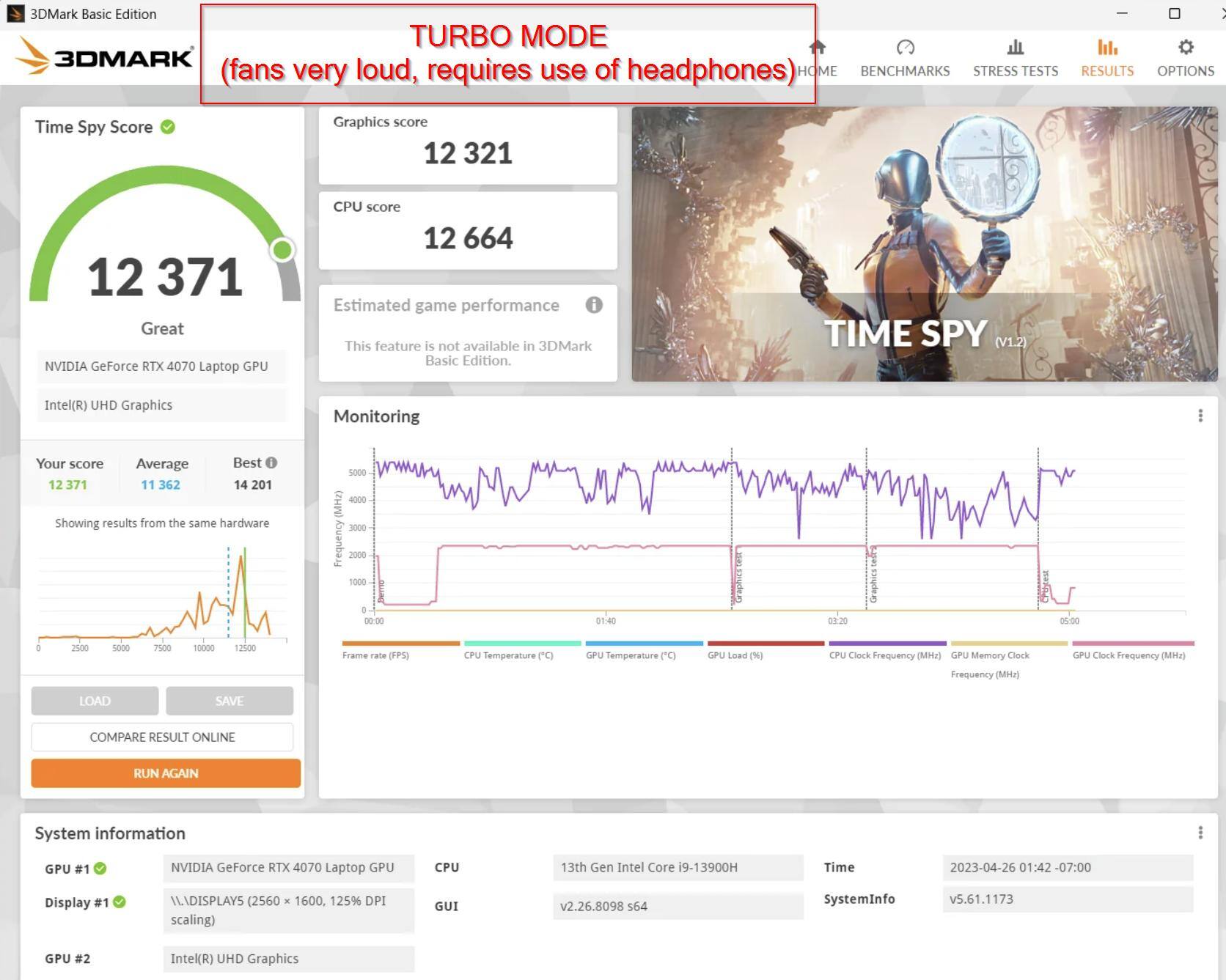This screenshot has width=1226, height=980.
Task: Click the Frame rate orange legend swatch
Action: click(400, 644)
